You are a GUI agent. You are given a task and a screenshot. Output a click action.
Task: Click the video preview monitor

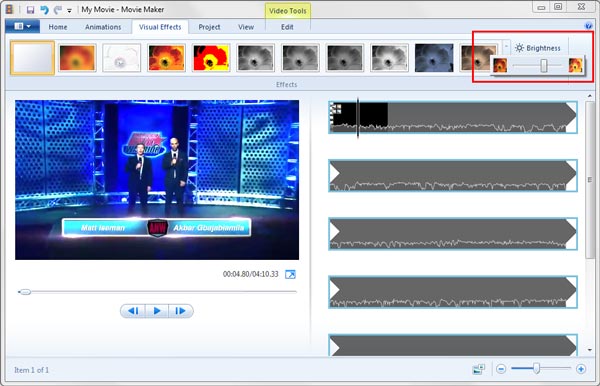tap(157, 180)
